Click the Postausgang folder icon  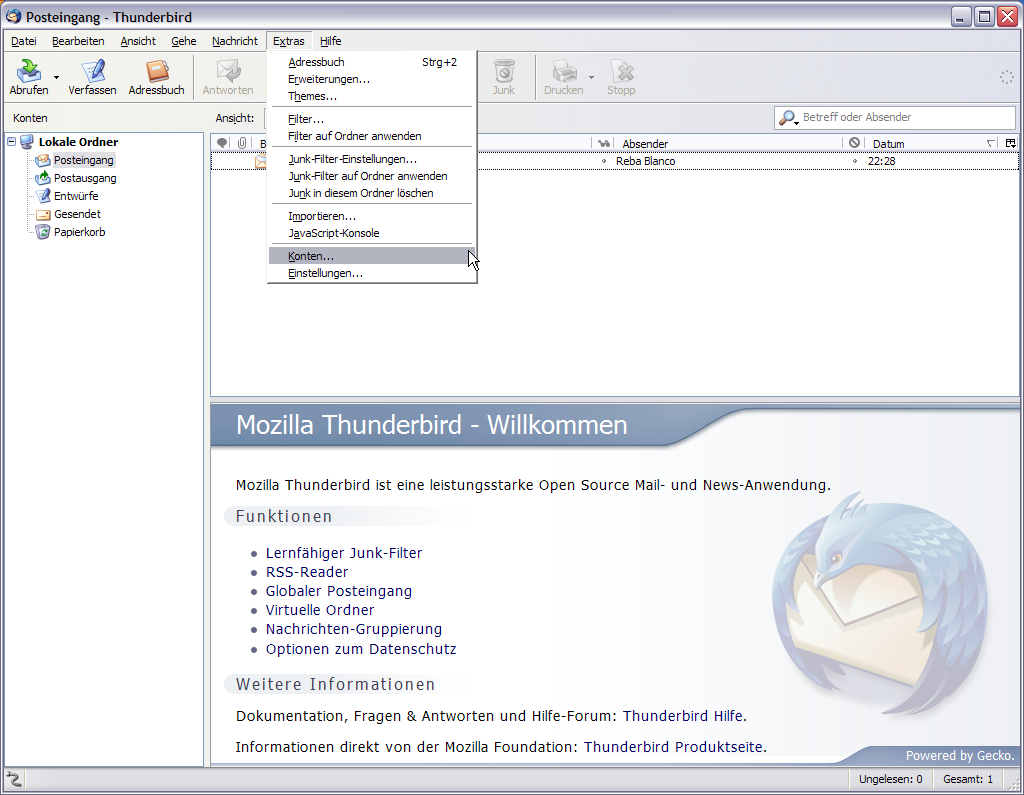click(x=43, y=178)
